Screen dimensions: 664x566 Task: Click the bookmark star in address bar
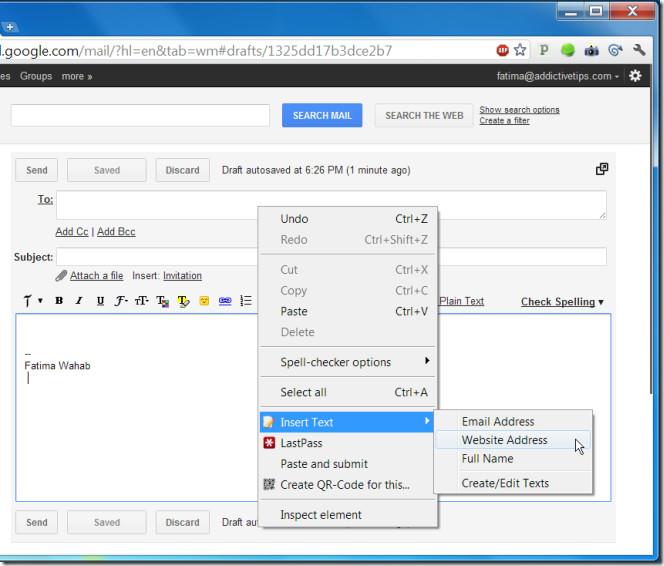click(520, 49)
